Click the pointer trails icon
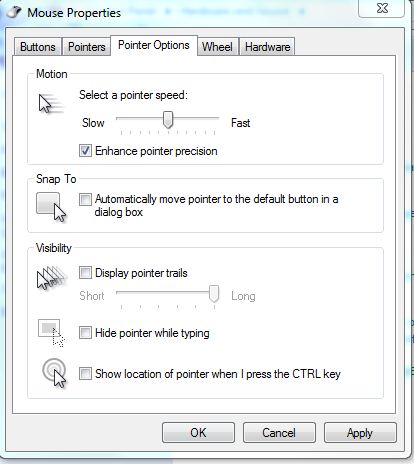 click(51, 277)
